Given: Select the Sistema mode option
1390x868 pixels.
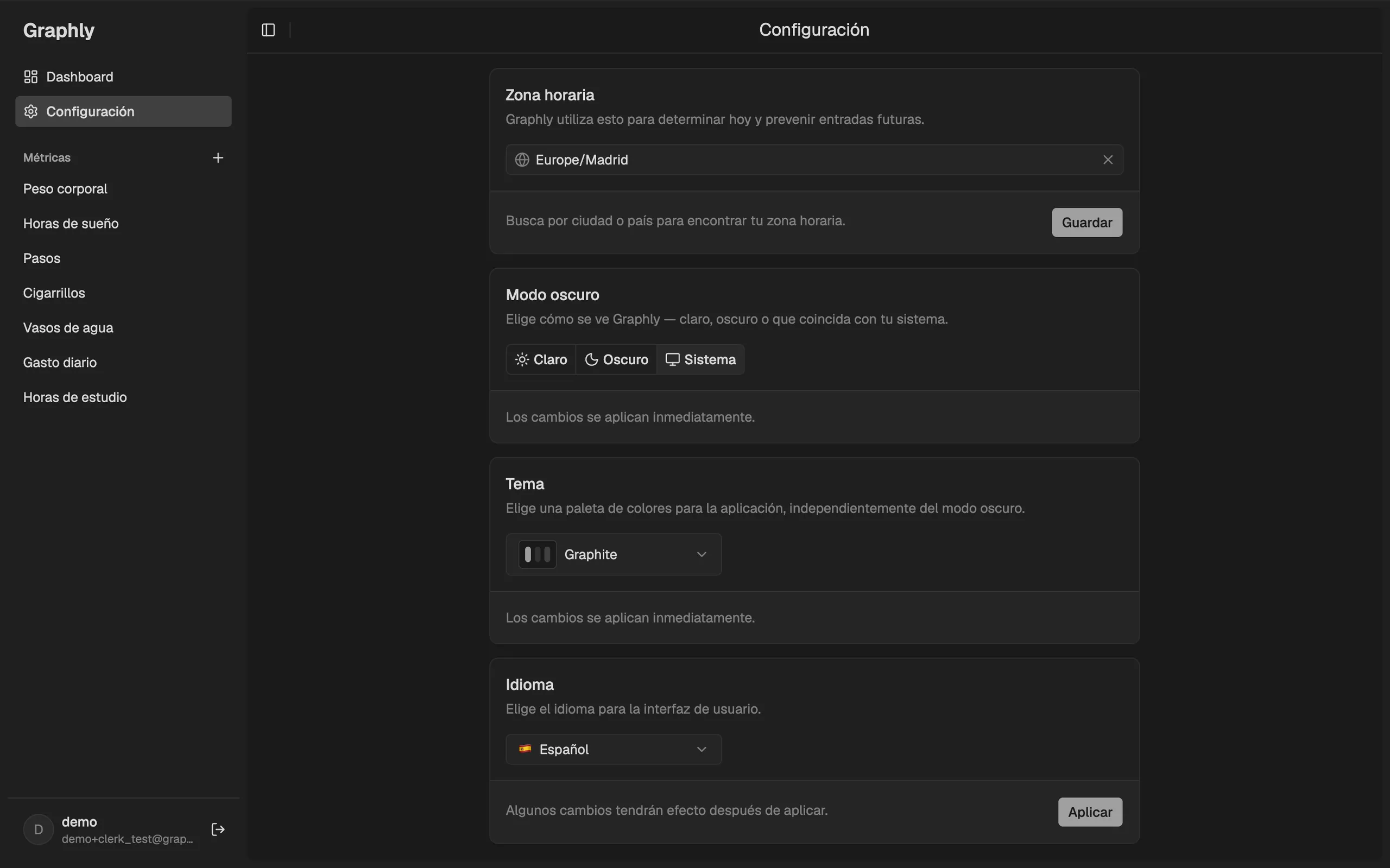Looking at the screenshot, I should (700, 359).
